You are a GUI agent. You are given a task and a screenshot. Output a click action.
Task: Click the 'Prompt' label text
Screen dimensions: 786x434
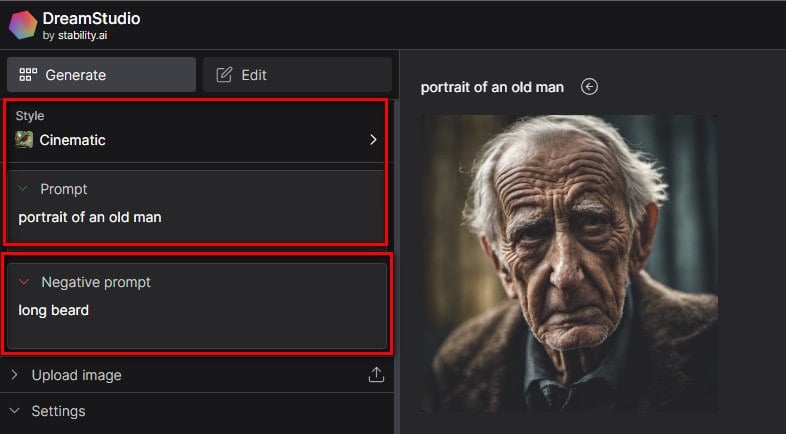click(64, 189)
